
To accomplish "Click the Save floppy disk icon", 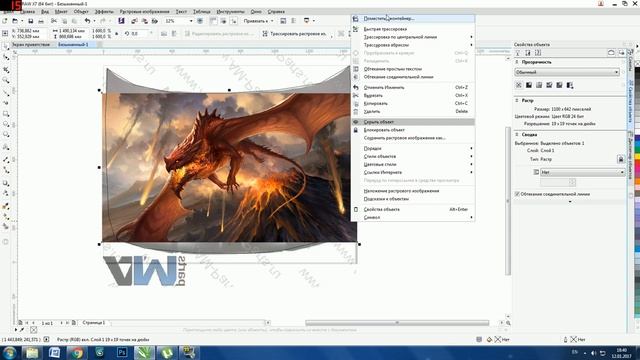I will 30,21.
